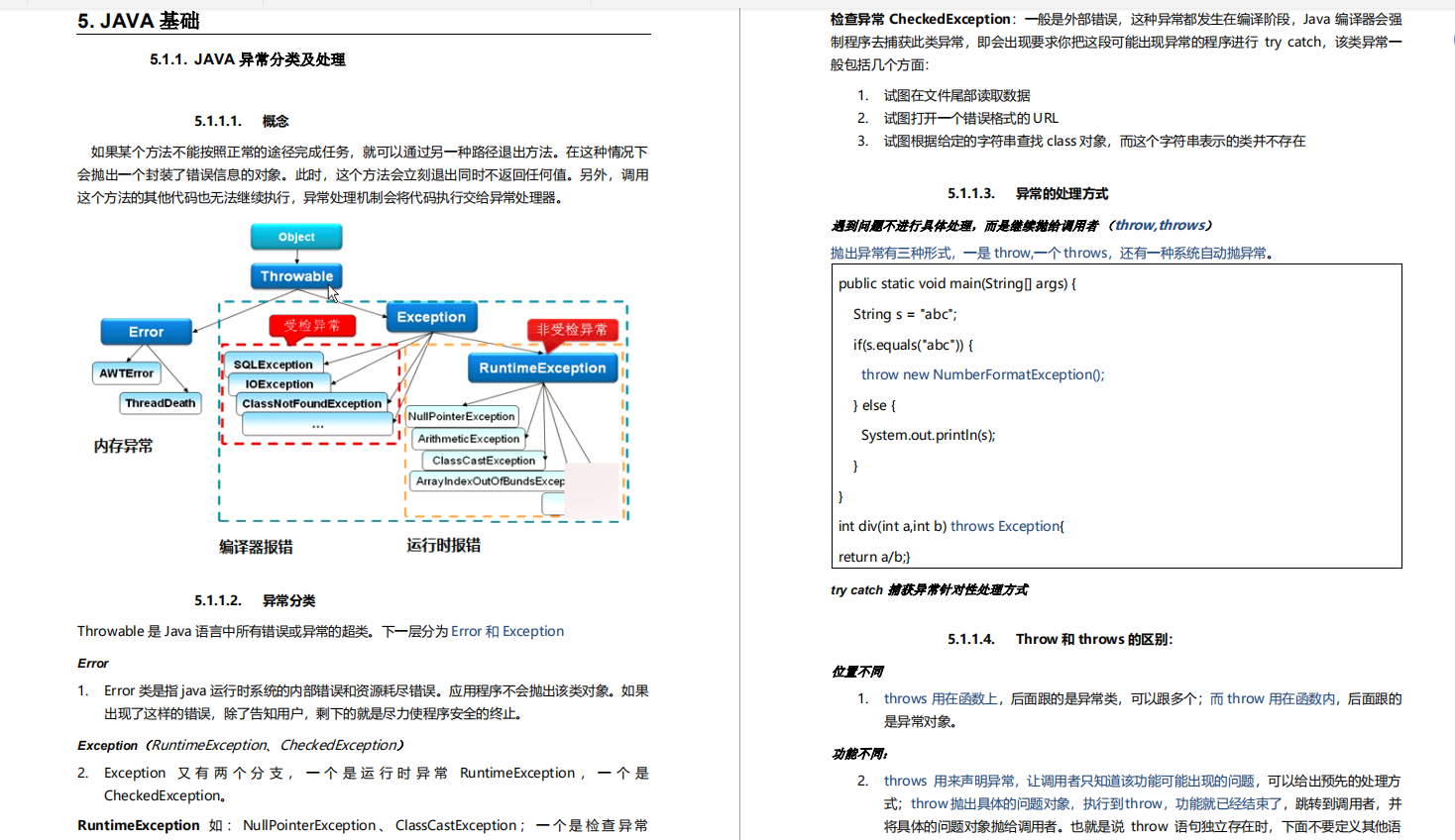Click the list item '试图在文件尾部读取数据'

pyautogui.click(x=957, y=95)
